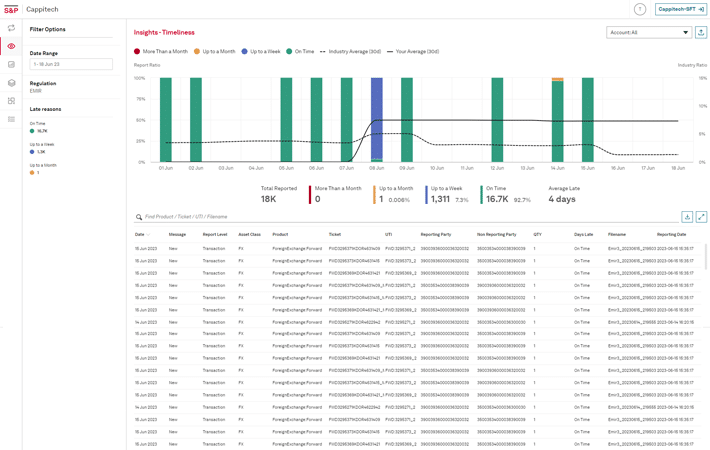Sort by the Date column arrow

[149, 235]
